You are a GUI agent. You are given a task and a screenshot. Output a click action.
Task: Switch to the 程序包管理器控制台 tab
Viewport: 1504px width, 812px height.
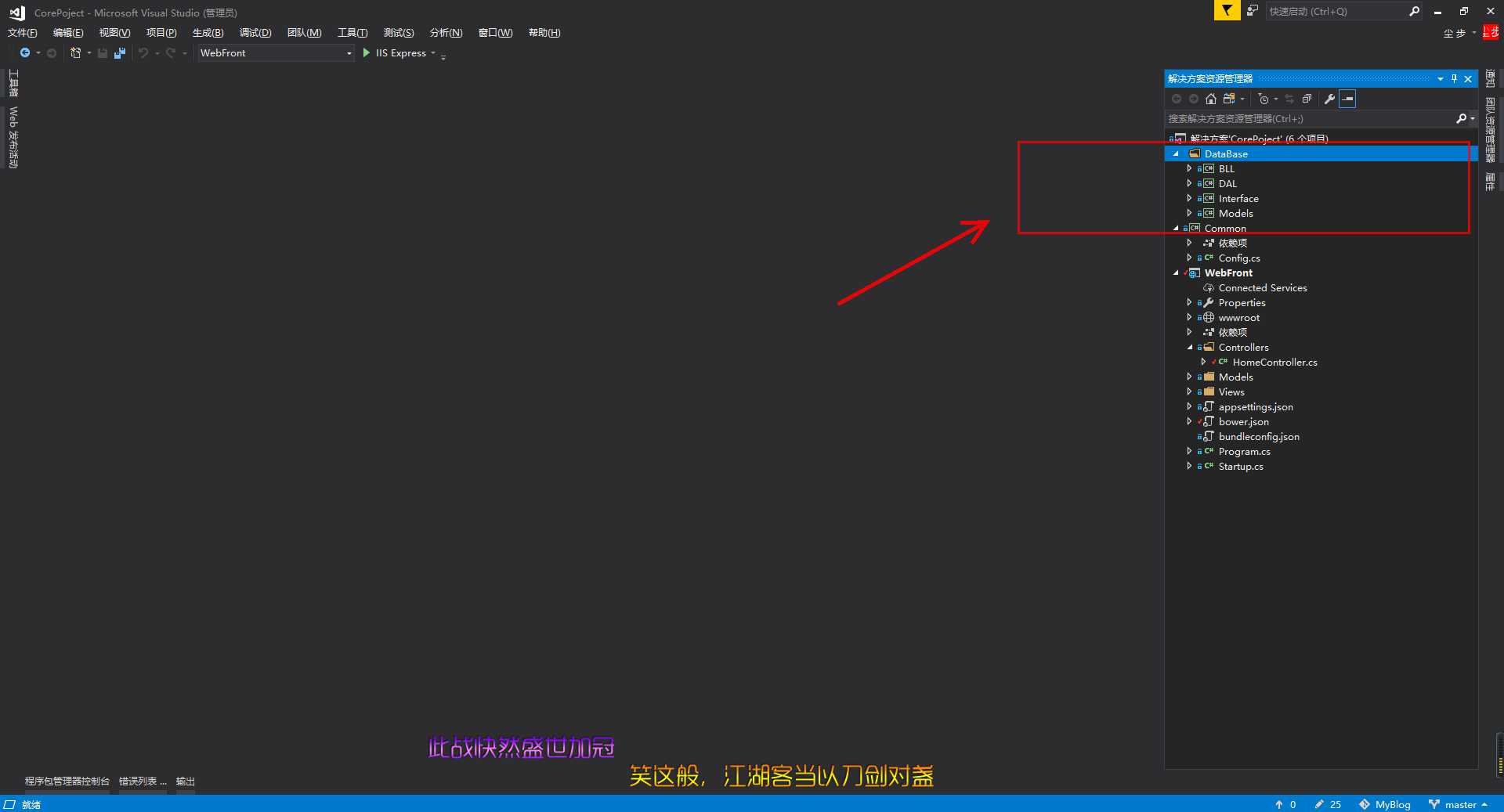pos(67,781)
